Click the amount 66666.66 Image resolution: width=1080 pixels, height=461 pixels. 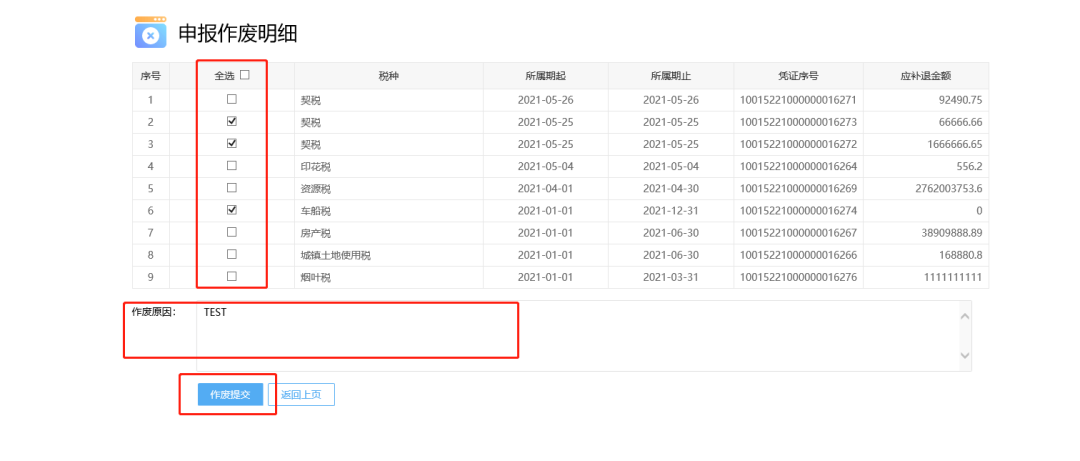(960, 122)
